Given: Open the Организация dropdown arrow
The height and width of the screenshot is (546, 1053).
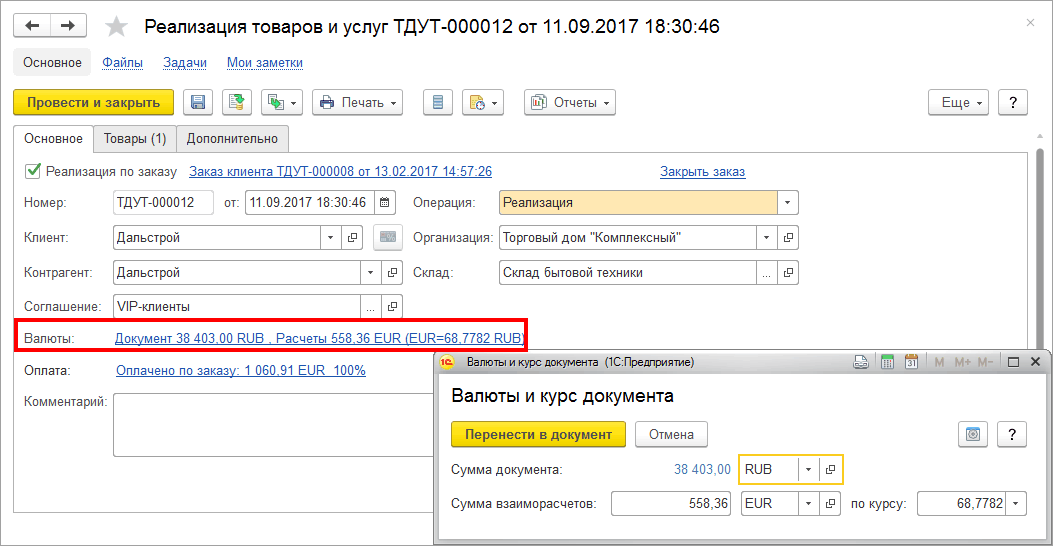Looking at the screenshot, I should pyautogui.click(x=766, y=238).
